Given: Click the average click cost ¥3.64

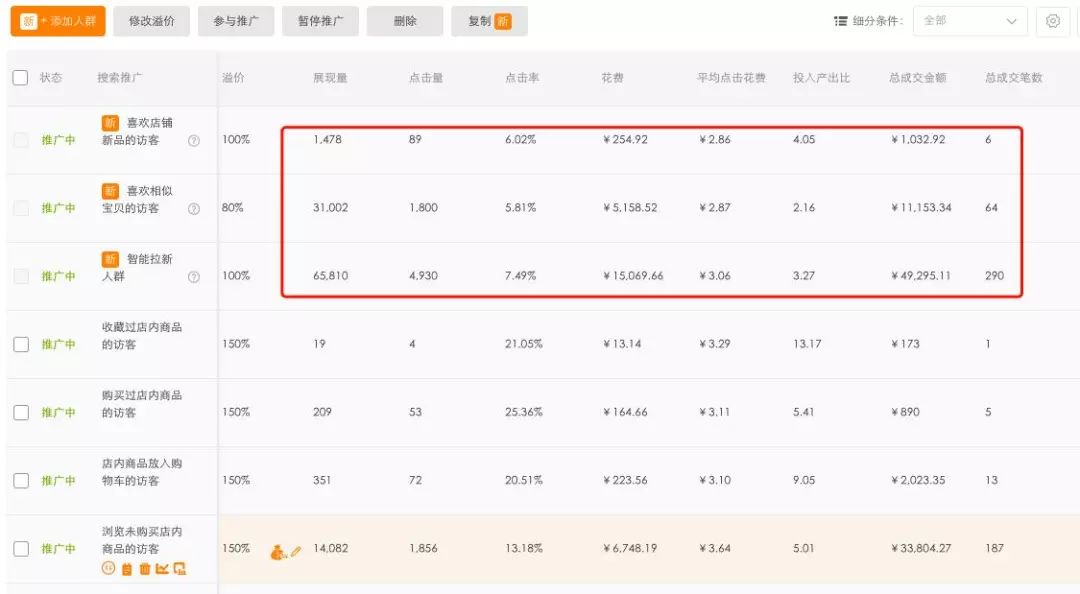Looking at the screenshot, I should click(715, 549).
